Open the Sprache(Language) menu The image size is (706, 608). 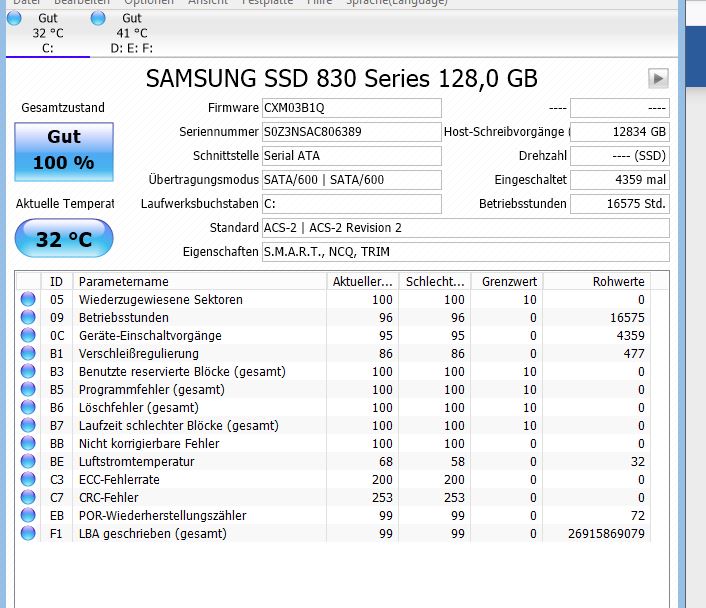point(397,2)
